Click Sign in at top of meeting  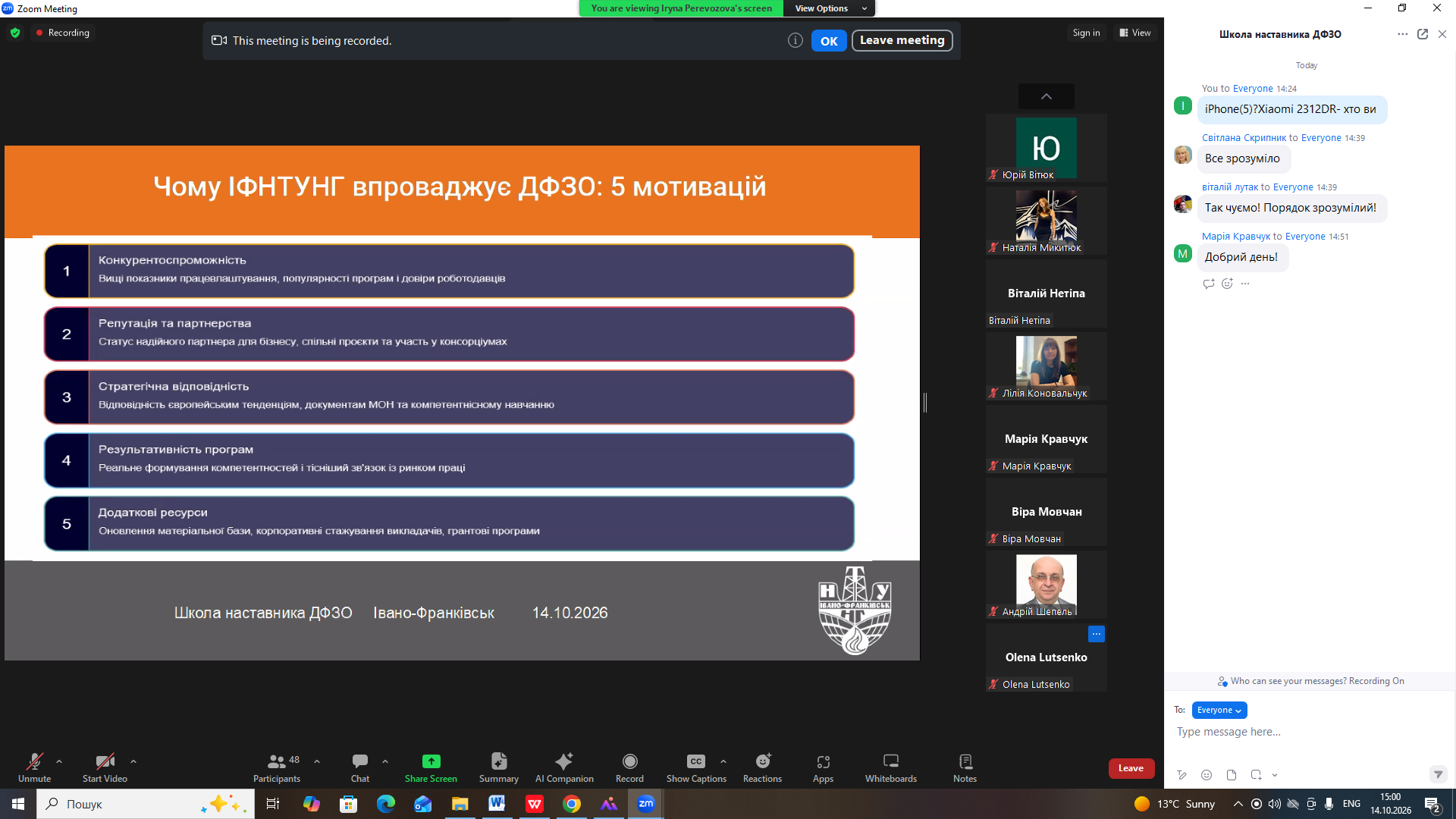coord(1086,33)
